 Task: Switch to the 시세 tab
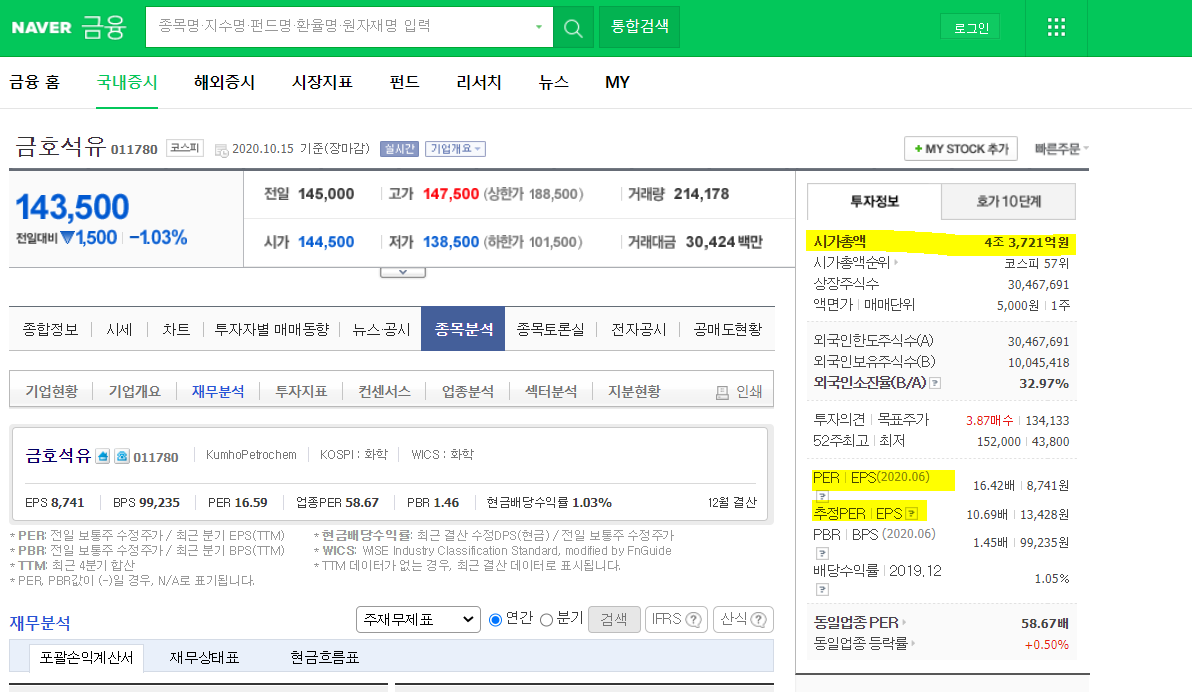(119, 329)
